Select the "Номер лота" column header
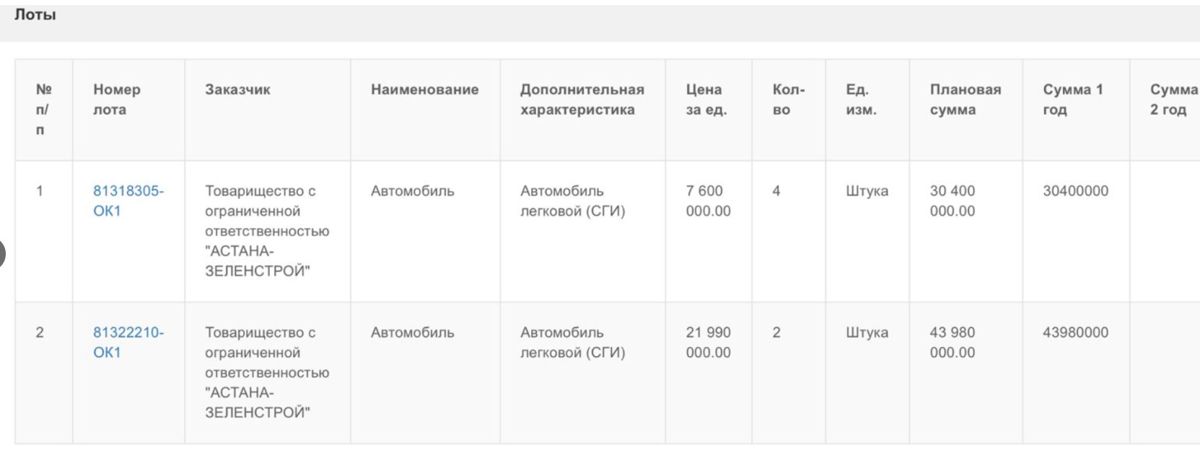The height and width of the screenshot is (458, 1200). click(x=117, y=100)
